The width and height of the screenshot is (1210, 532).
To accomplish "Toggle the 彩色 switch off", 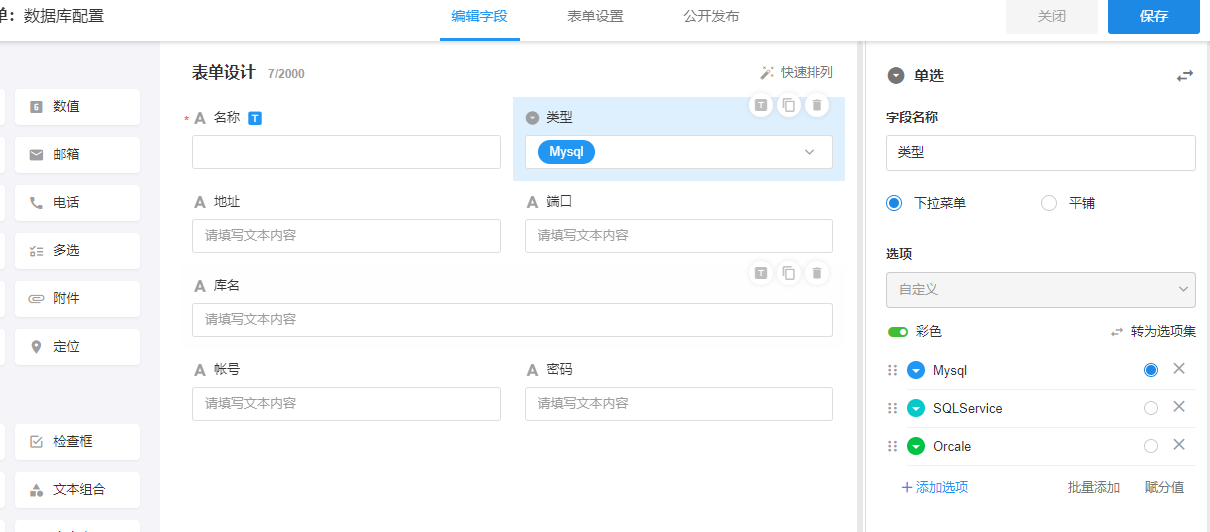I will pyautogui.click(x=898, y=332).
